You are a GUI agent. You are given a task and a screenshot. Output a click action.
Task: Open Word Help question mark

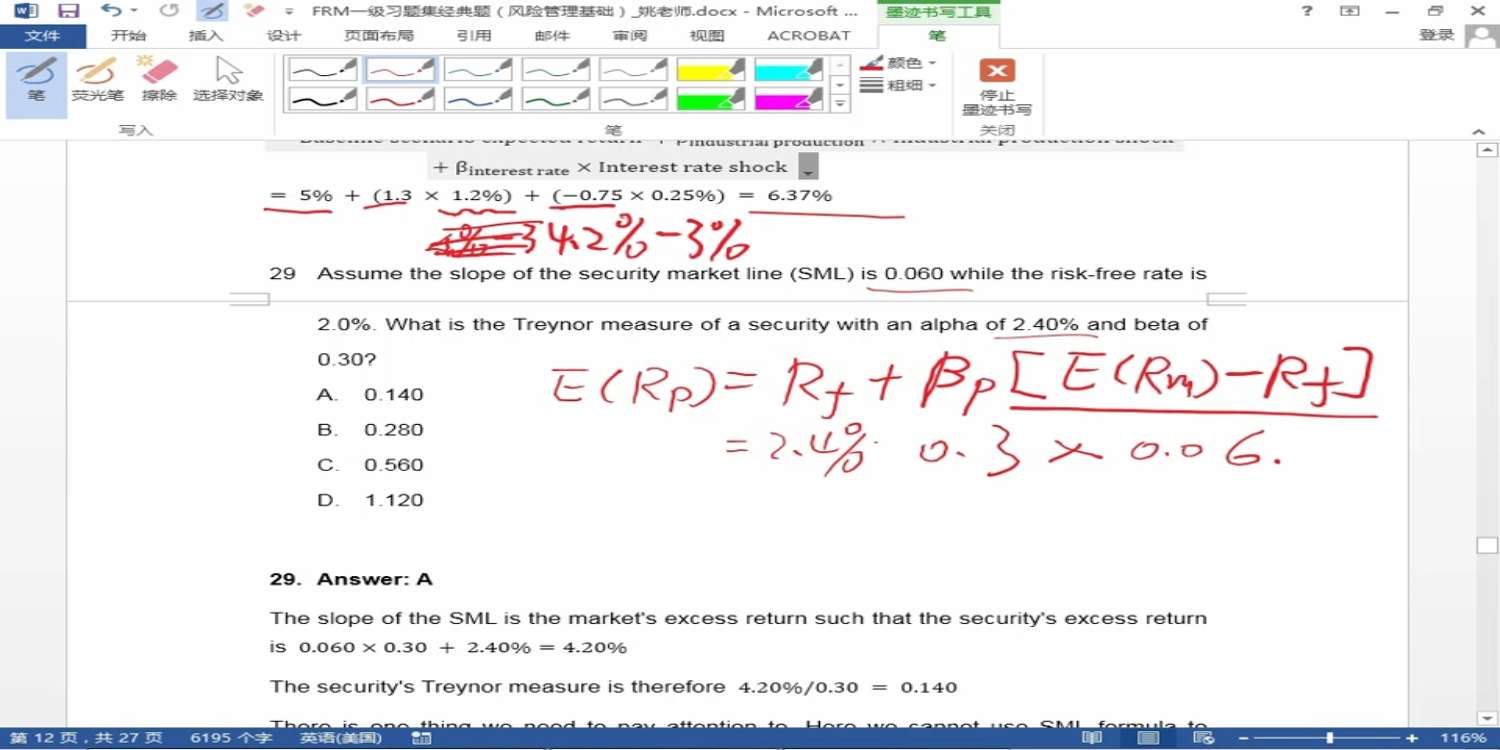pyautogui.click(x=1307, y=11)
